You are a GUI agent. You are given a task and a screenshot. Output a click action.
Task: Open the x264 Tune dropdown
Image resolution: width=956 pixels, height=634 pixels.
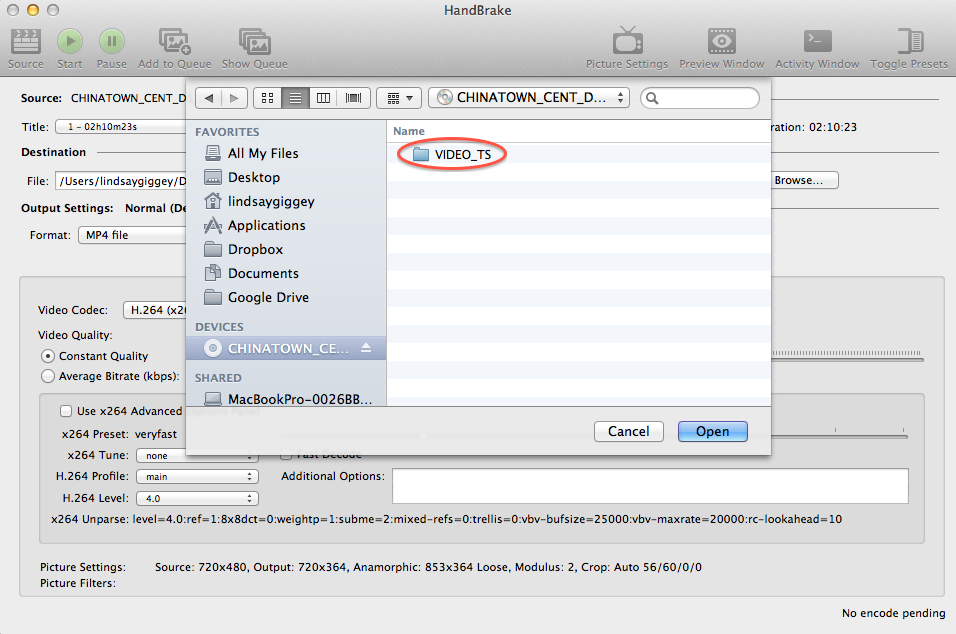[198, 455]
